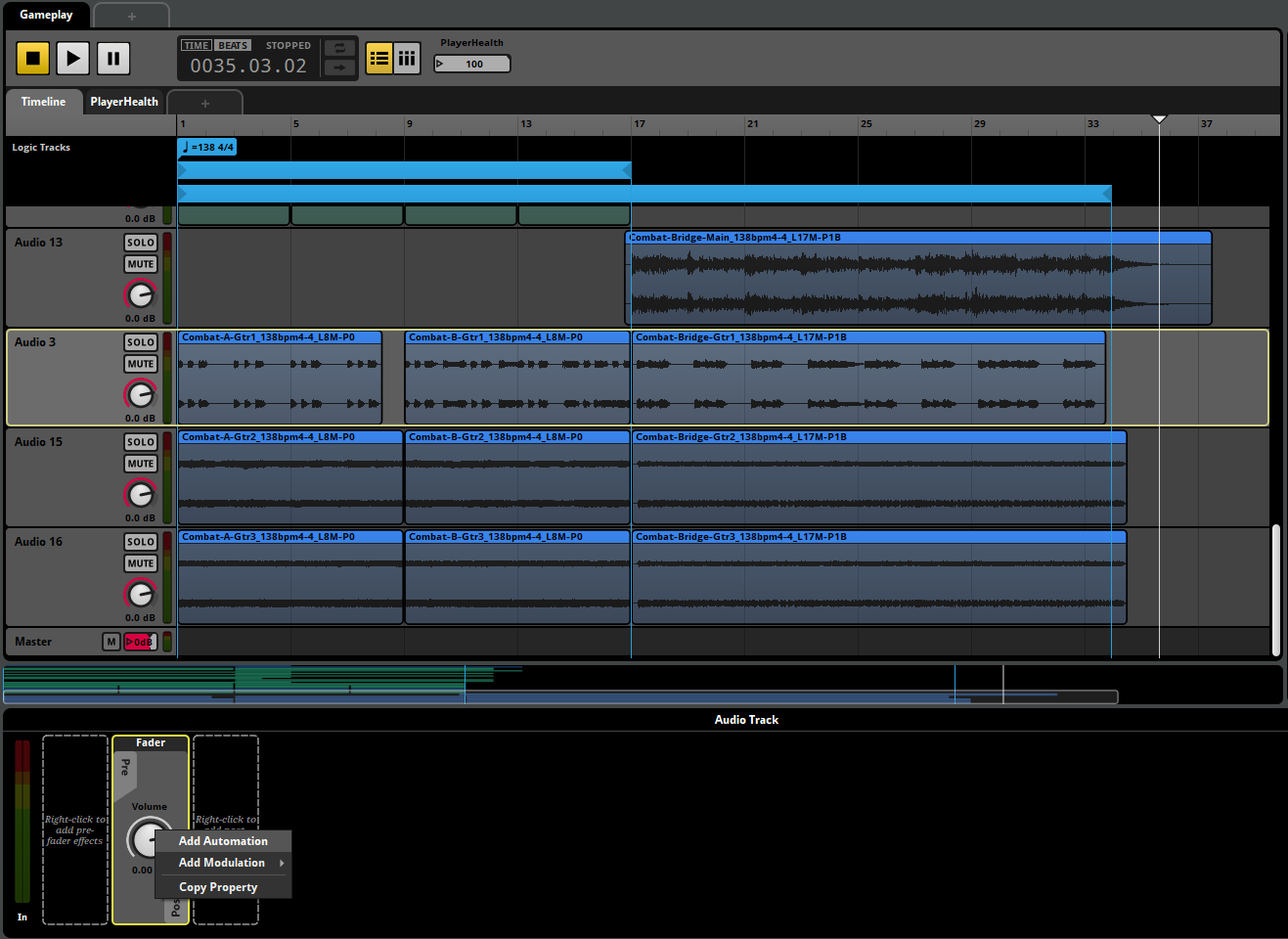
Task: Select the Audio 16 track header
Action: [x=64, y=576]
